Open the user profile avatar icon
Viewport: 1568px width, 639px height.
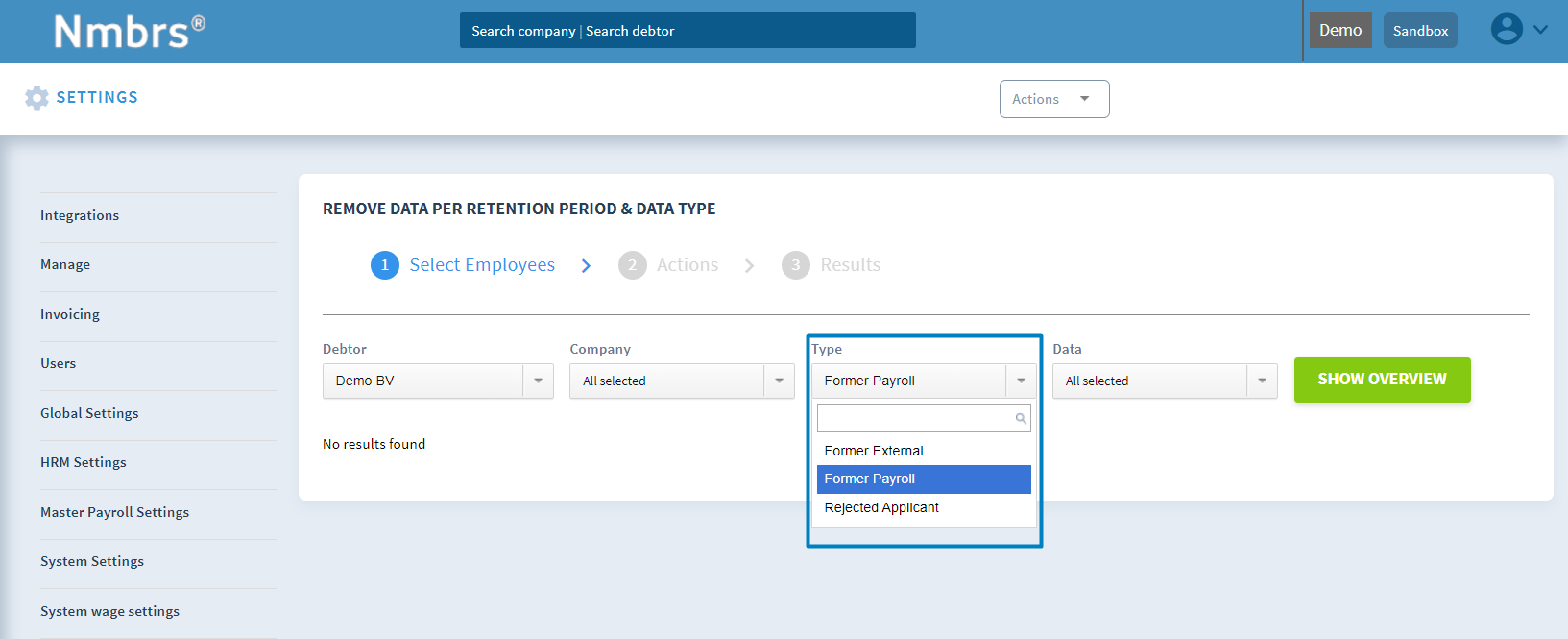(1507, 29)
